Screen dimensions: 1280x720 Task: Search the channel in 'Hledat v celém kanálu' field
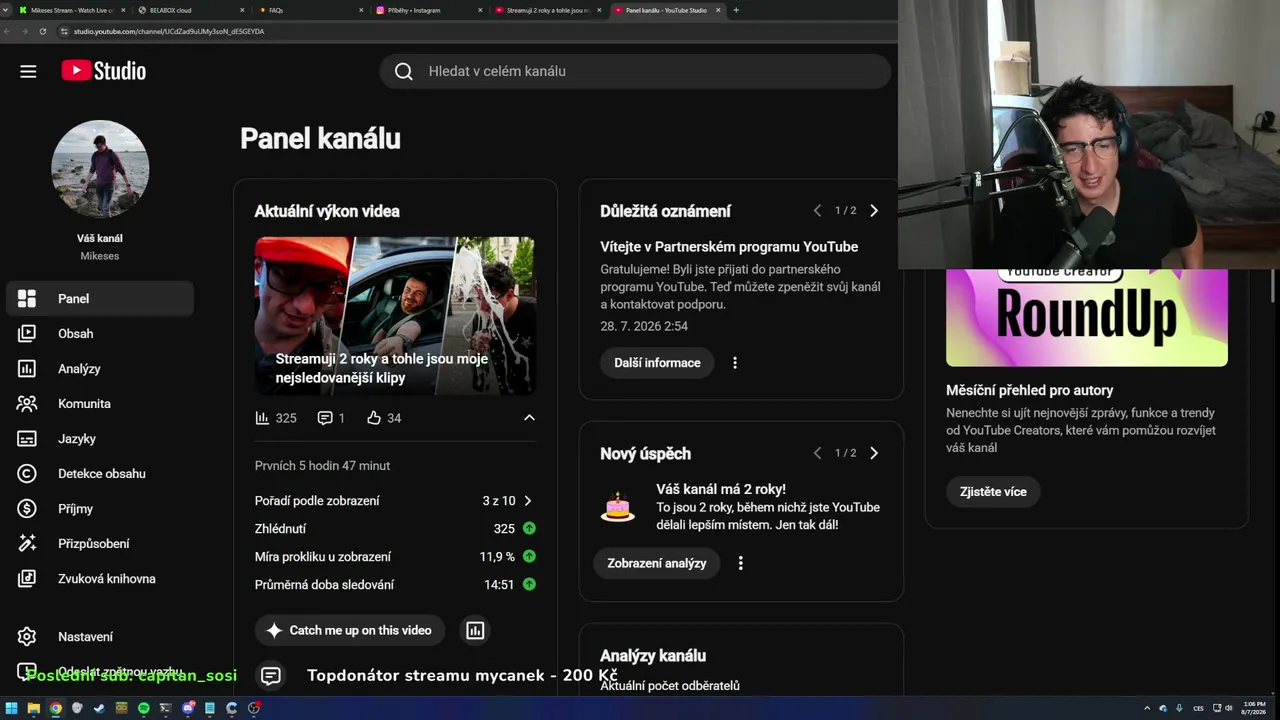click(635, 71)
